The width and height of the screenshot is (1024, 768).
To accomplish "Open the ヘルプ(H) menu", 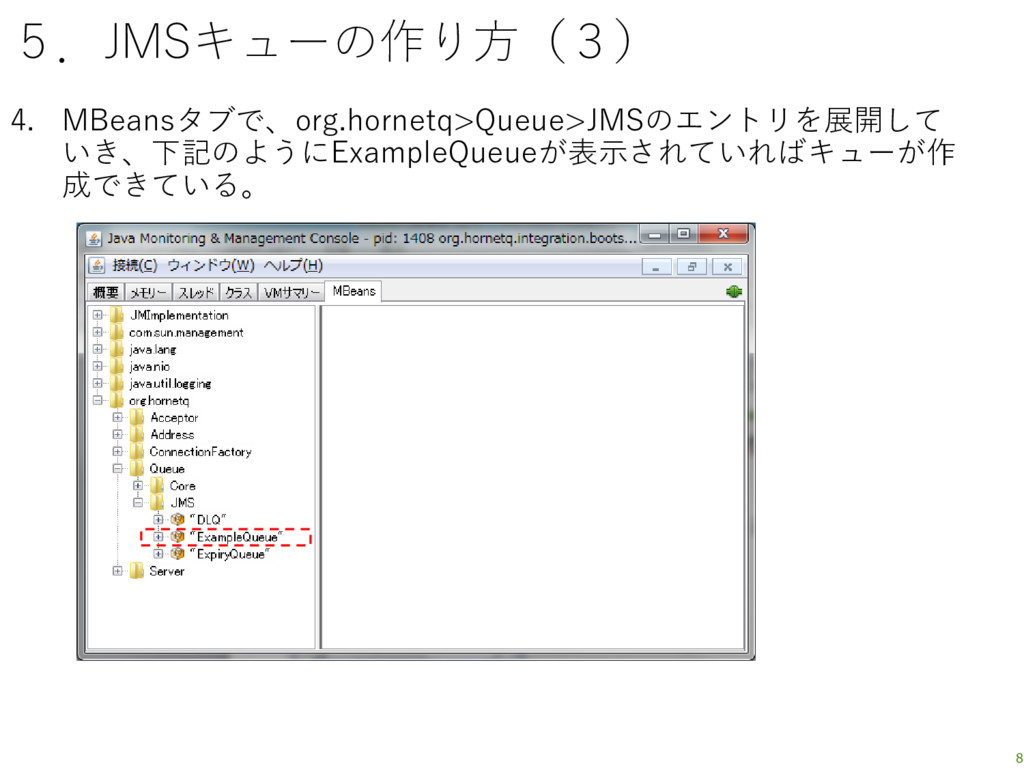I will point(293,266).
